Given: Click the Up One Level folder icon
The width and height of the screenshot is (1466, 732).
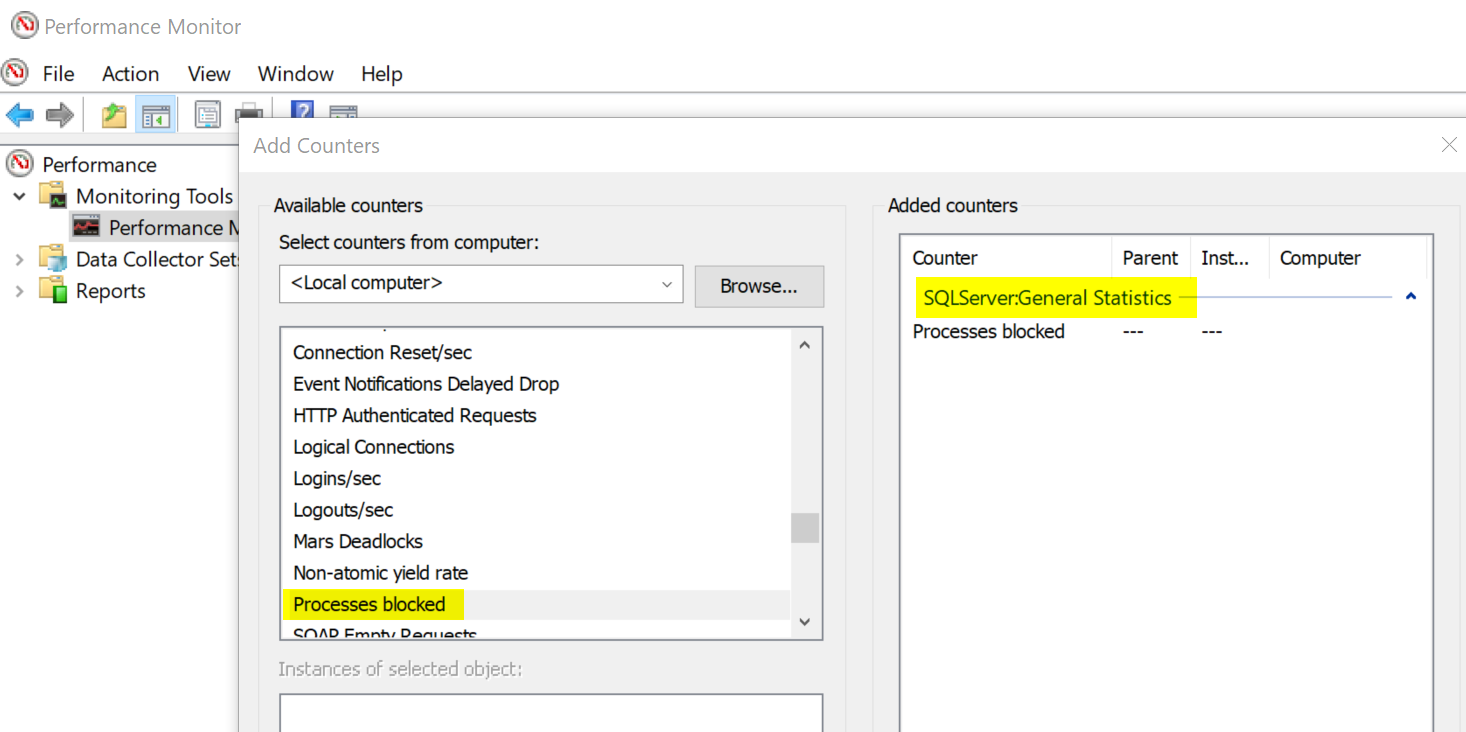Looking at the screenshot, I should pyautogui.click(x=114, y=115).
